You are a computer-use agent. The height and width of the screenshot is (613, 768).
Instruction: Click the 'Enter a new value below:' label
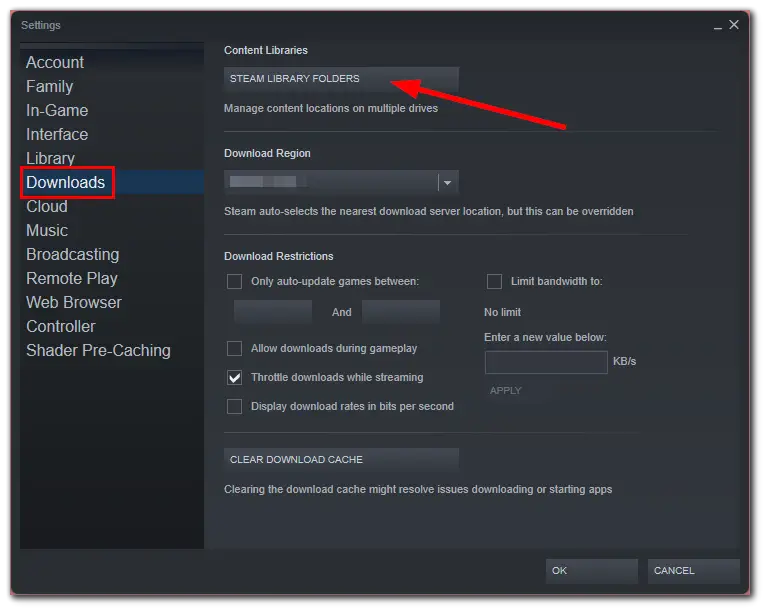545,337
